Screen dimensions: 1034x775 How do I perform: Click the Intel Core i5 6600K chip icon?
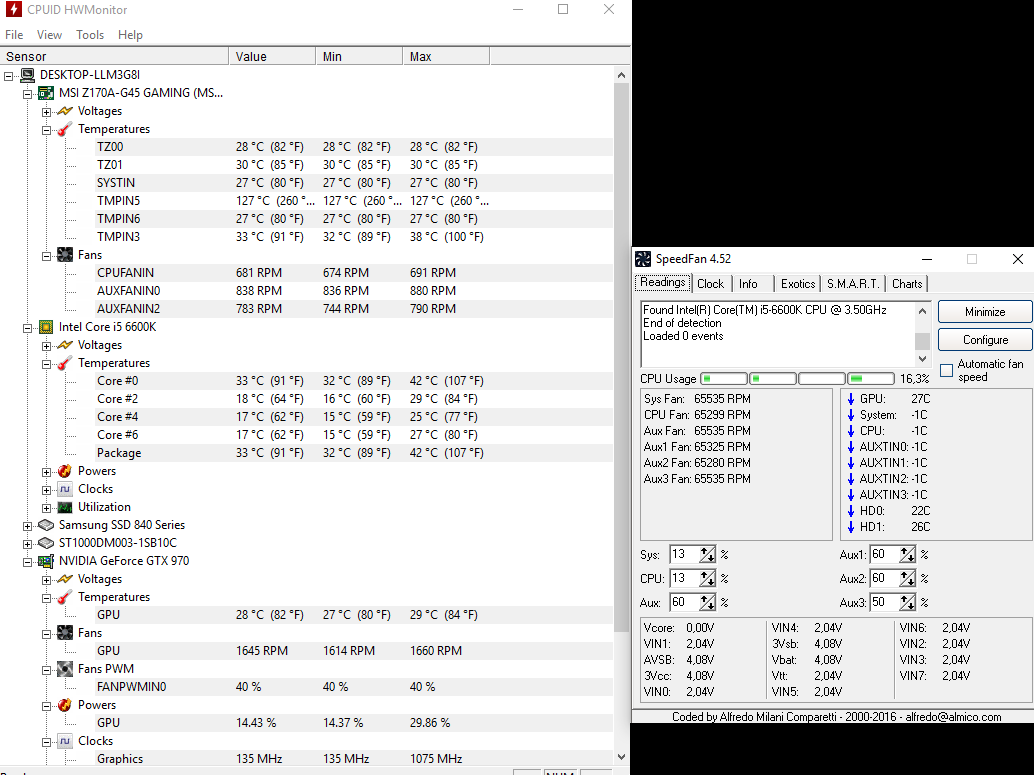coord(46,327)
